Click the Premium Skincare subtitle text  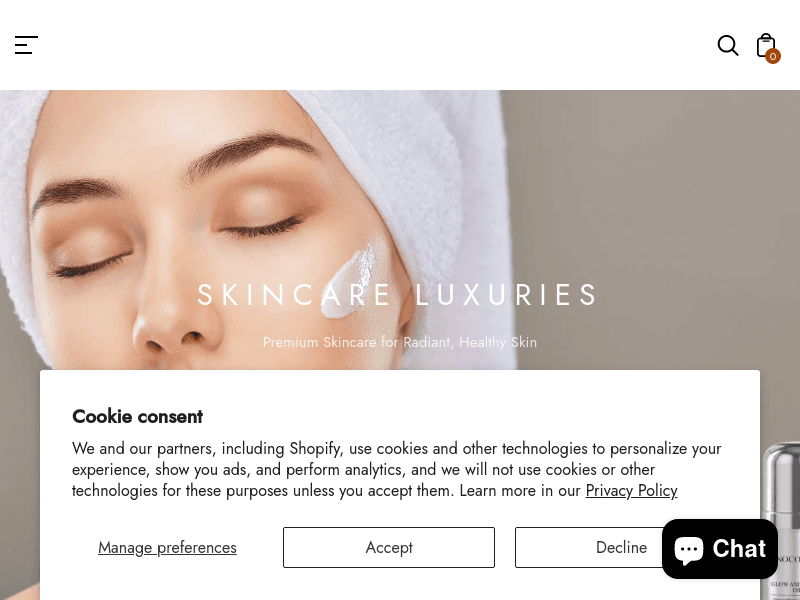coord(399,342)
